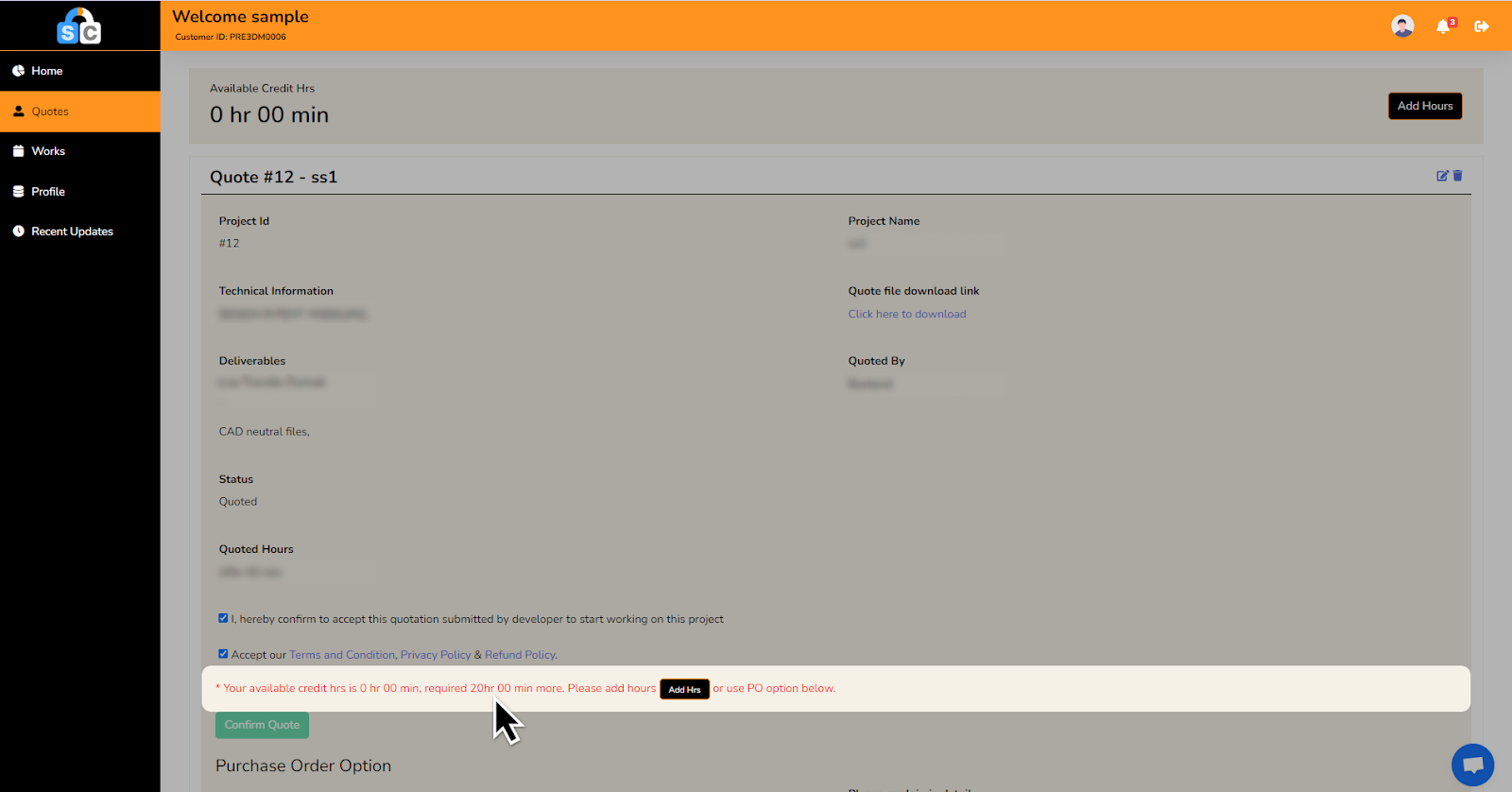Click the Profile database icon in sidebar

[18, 191]
